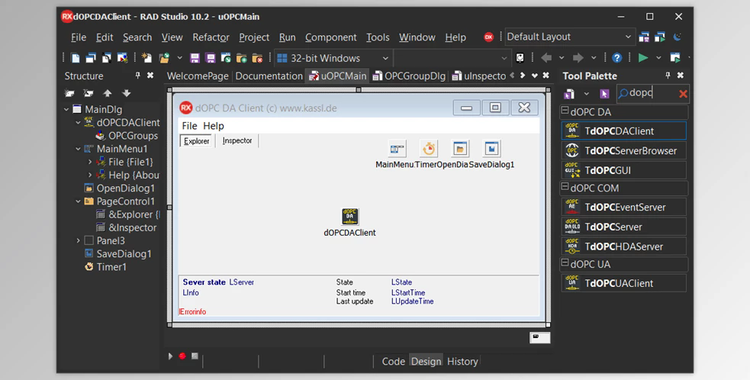Switch to the Code view tab
Image resolution: width=750 pixels, height=380 pixels.
(x=393, y=361)
